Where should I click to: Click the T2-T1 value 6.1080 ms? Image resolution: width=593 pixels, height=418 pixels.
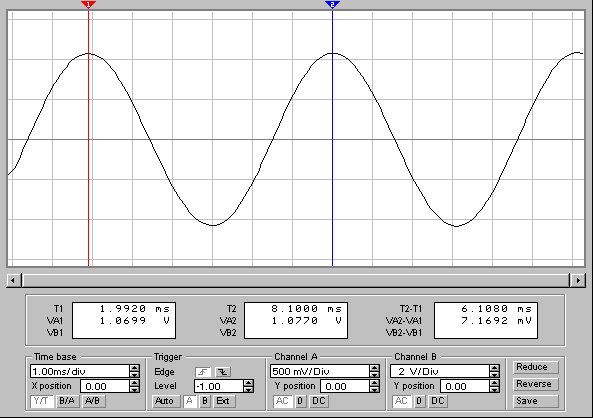tap(497, 309)
